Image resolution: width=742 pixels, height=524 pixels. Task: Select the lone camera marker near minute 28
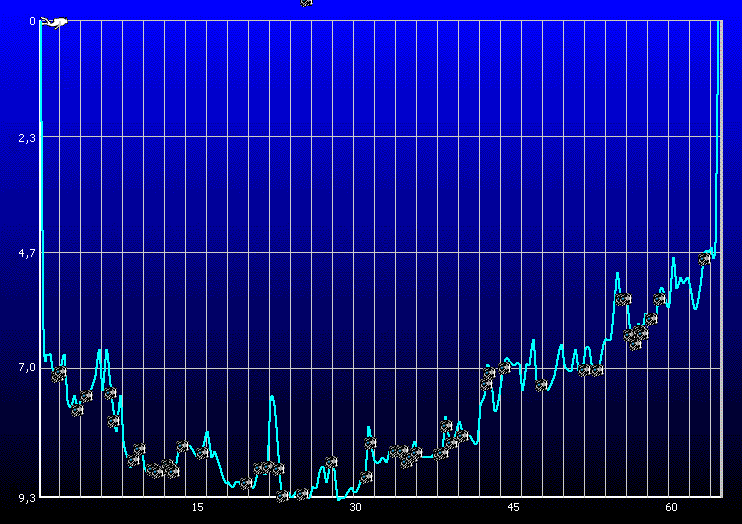click(x=331, y=462)
